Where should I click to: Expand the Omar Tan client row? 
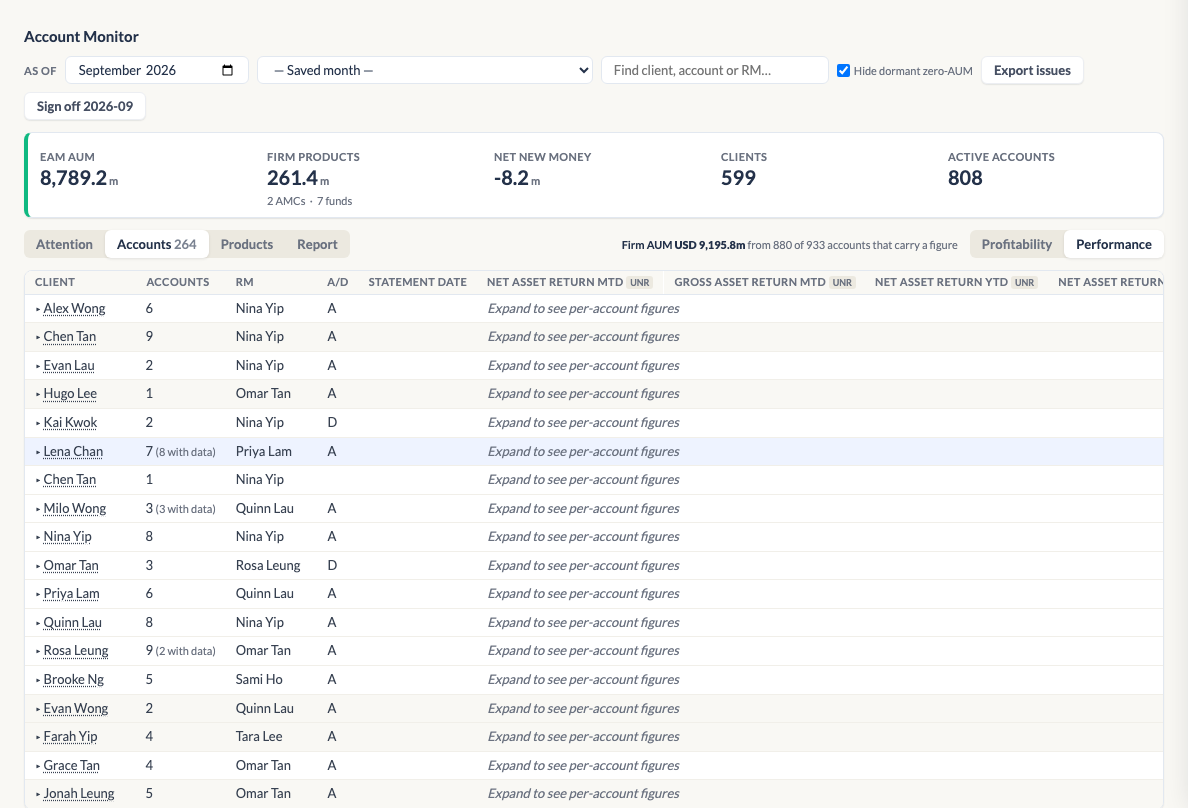click(38, 566)
